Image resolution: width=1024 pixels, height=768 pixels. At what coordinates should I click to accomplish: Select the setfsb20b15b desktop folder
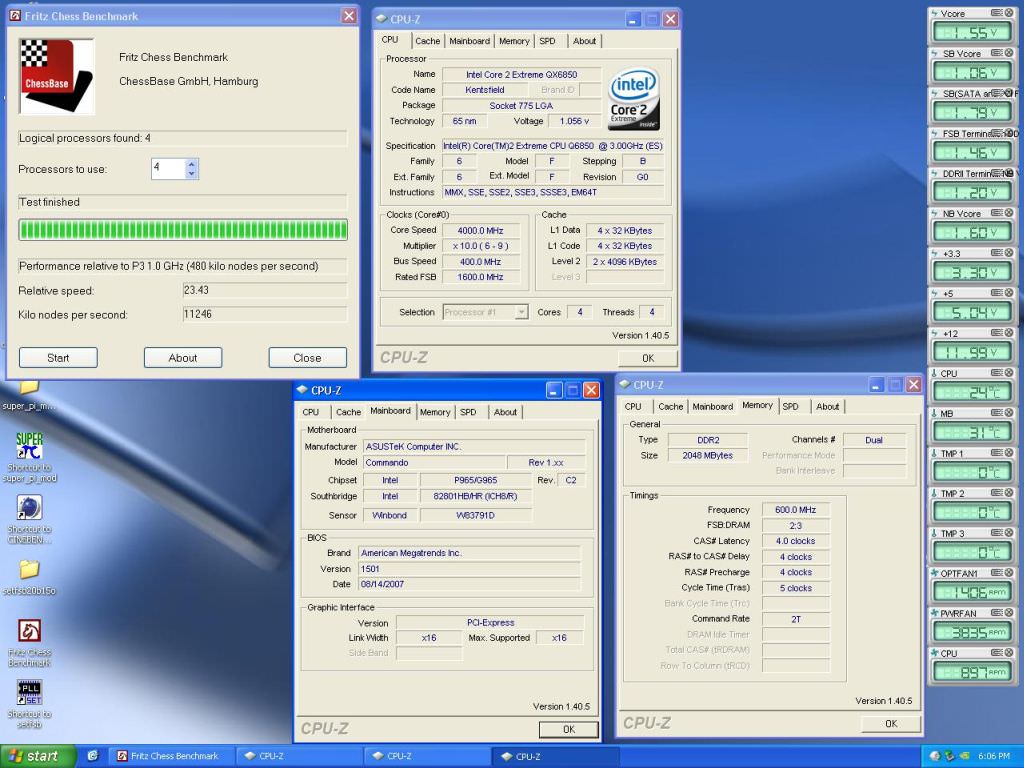pos(29,577)
